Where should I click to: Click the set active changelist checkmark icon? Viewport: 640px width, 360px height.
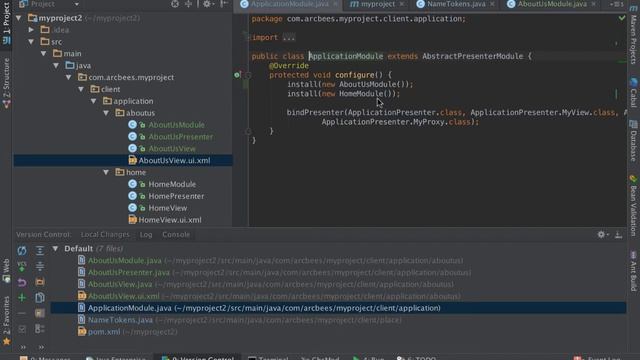tap(22, 329)
